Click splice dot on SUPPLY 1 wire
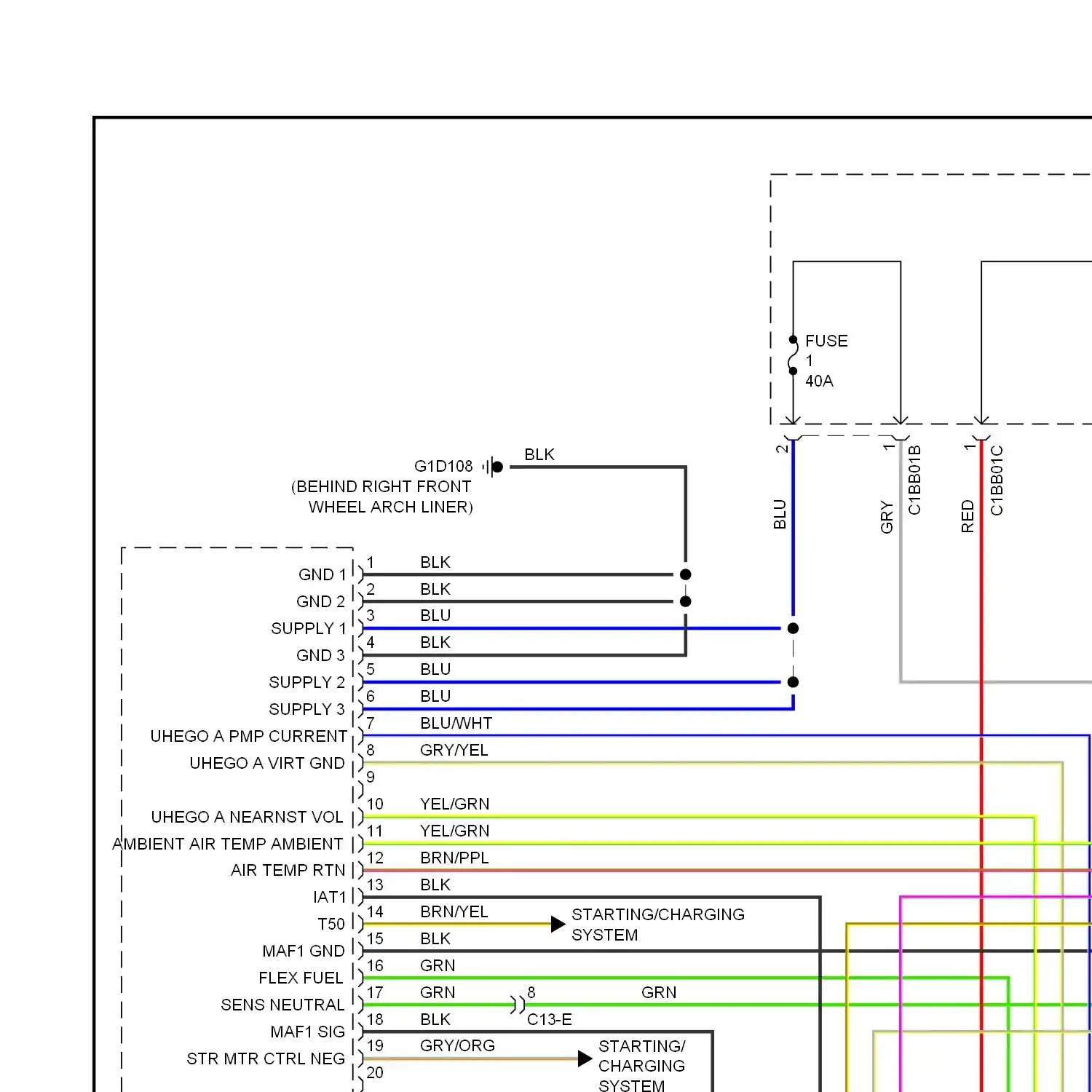1092x1092 pixels. point(794,628)
